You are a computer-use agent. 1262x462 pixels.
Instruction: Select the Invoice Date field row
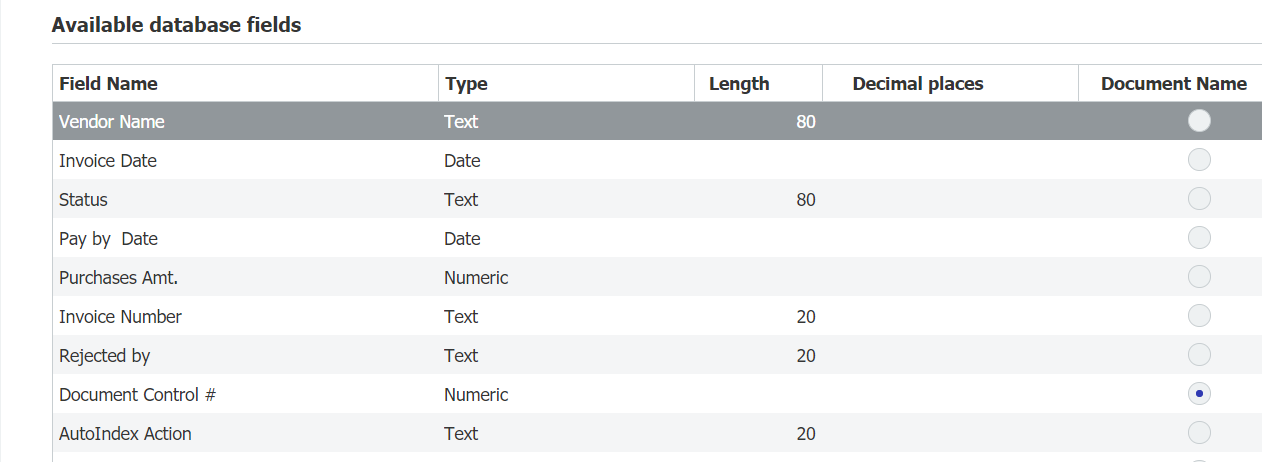point(108,161)
